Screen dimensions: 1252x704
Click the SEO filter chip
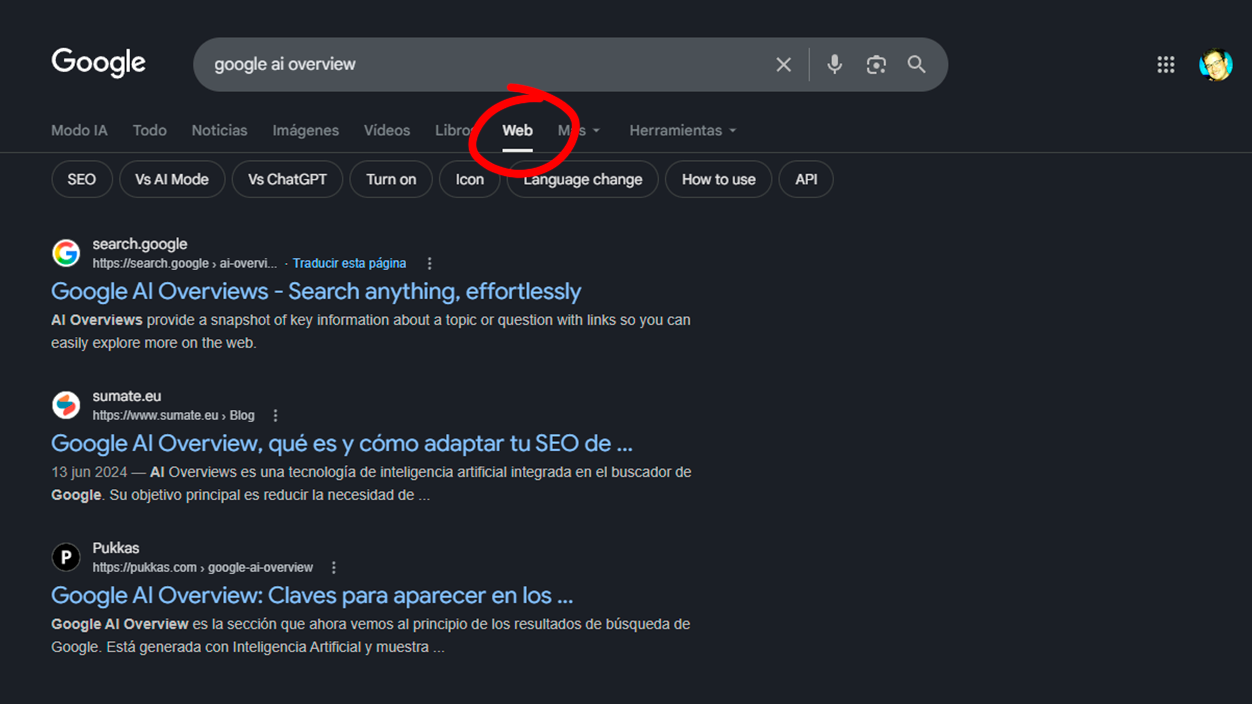pos(82,180)
